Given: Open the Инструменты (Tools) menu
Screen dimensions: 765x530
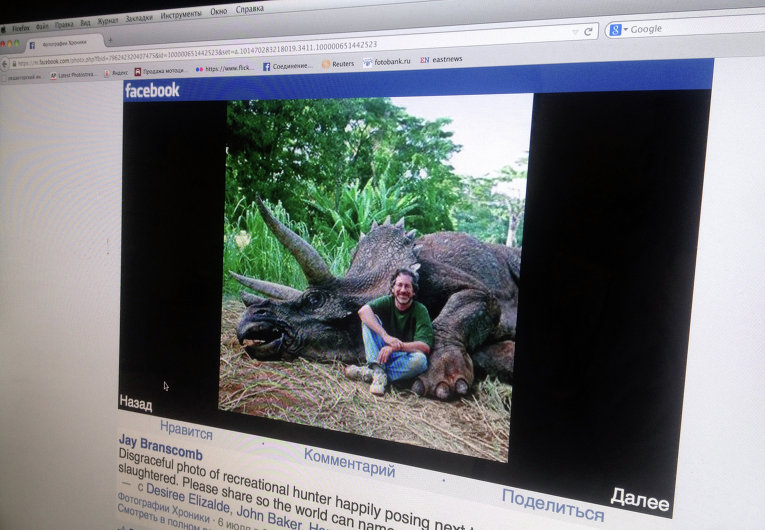Looking at the screenshot, I should click(180, 15).
